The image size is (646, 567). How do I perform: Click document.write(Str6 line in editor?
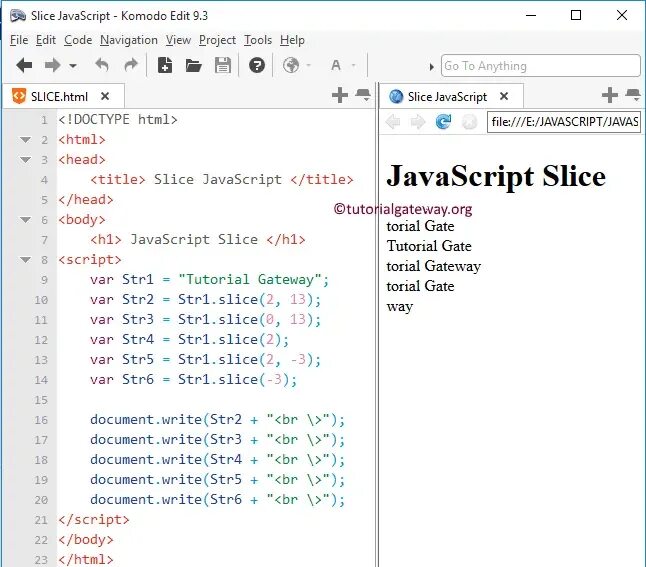(217, 499)
